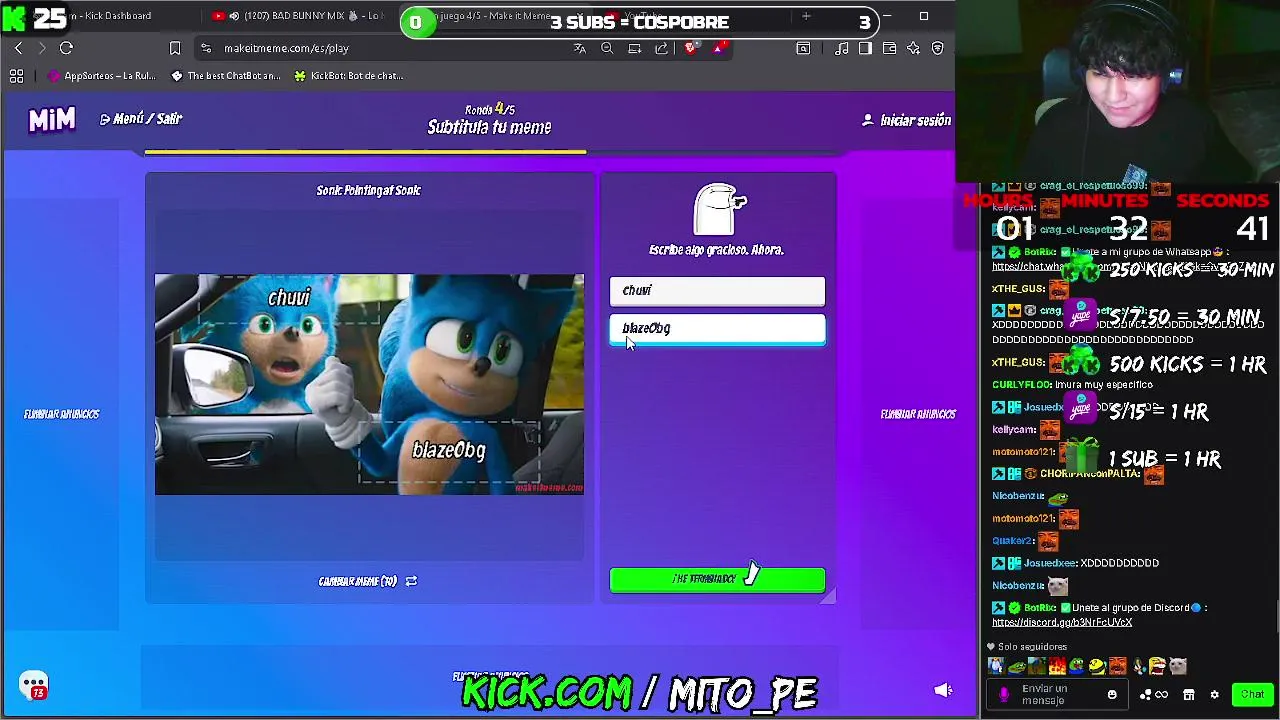Click the purple microphone icon in Kick chat
The height and width of the screenshot is (720, 1280).
click(1004, 695)
